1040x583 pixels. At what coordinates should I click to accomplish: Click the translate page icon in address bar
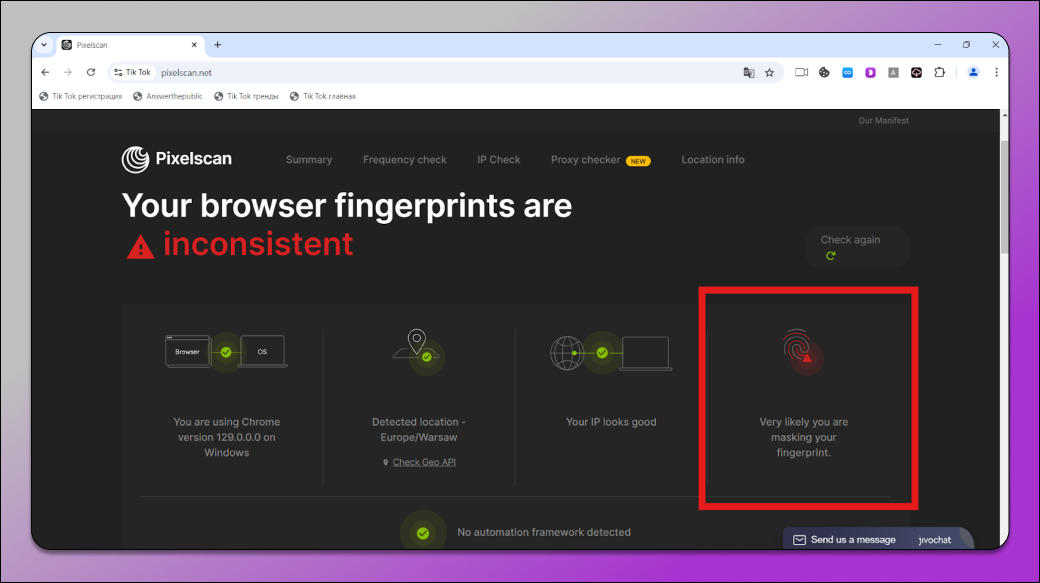[749, 73]
